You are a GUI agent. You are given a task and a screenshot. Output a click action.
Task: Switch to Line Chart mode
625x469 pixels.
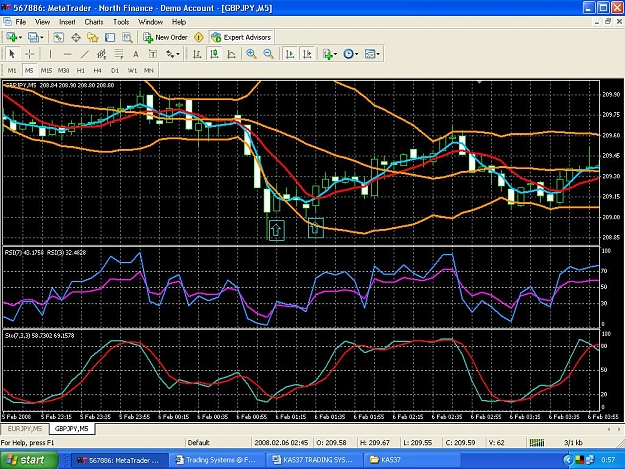[232, 54]
